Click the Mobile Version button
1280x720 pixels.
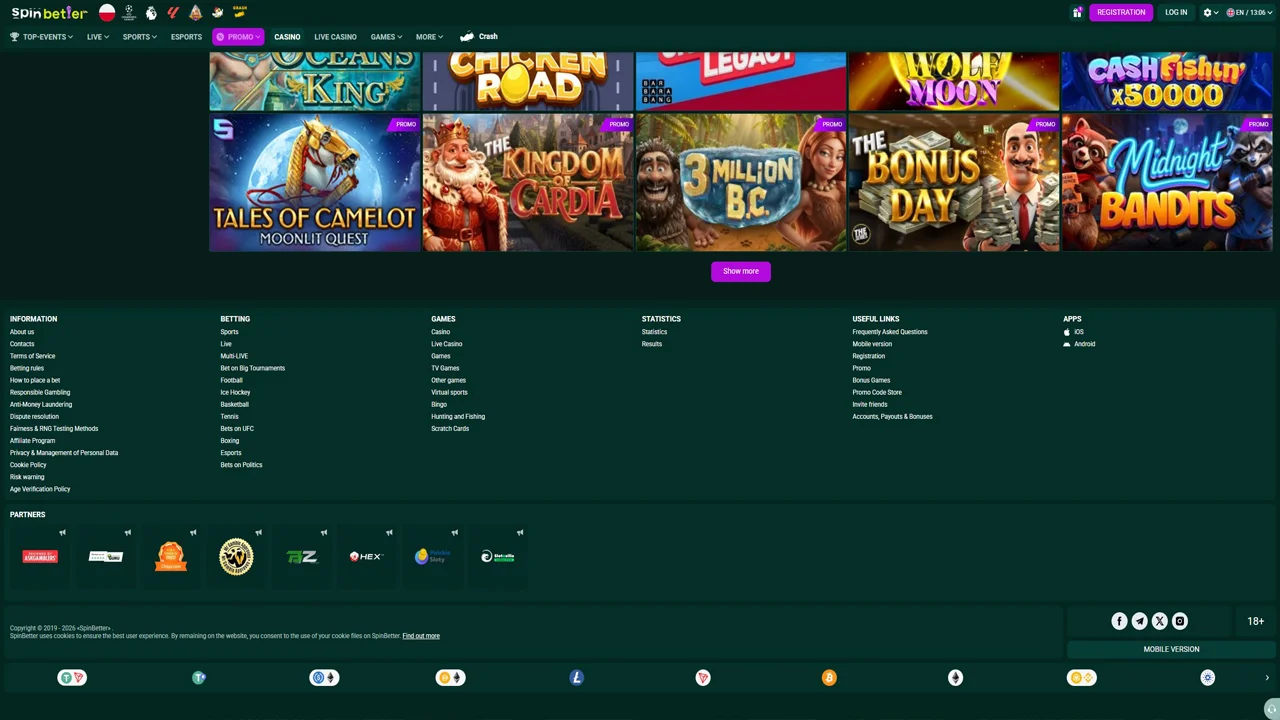tap(1171, 649)
